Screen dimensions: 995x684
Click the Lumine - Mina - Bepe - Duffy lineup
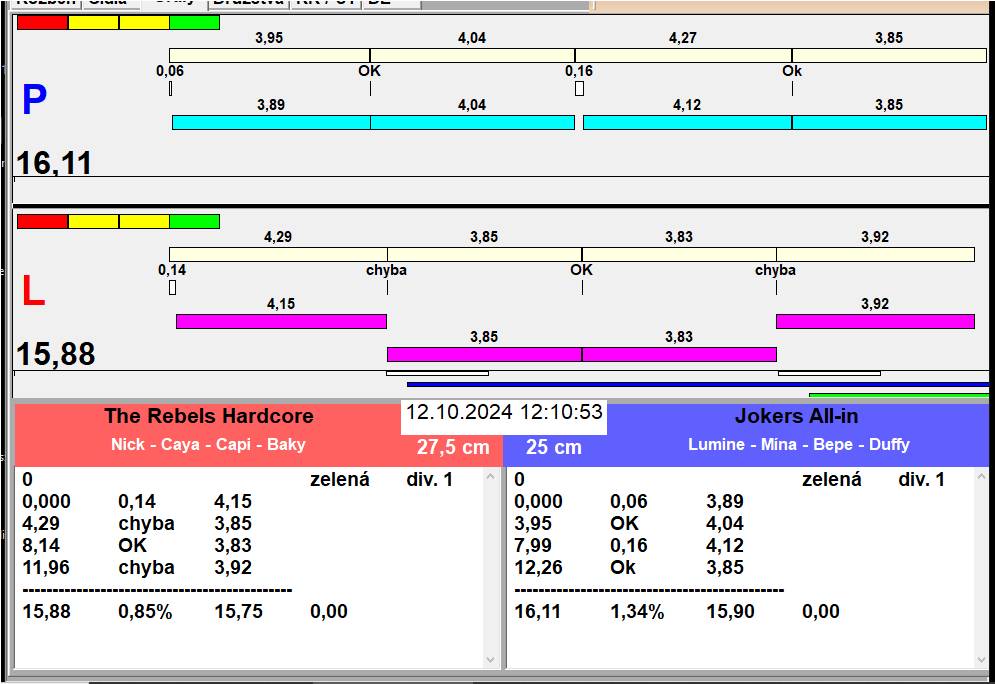point(799,444)
